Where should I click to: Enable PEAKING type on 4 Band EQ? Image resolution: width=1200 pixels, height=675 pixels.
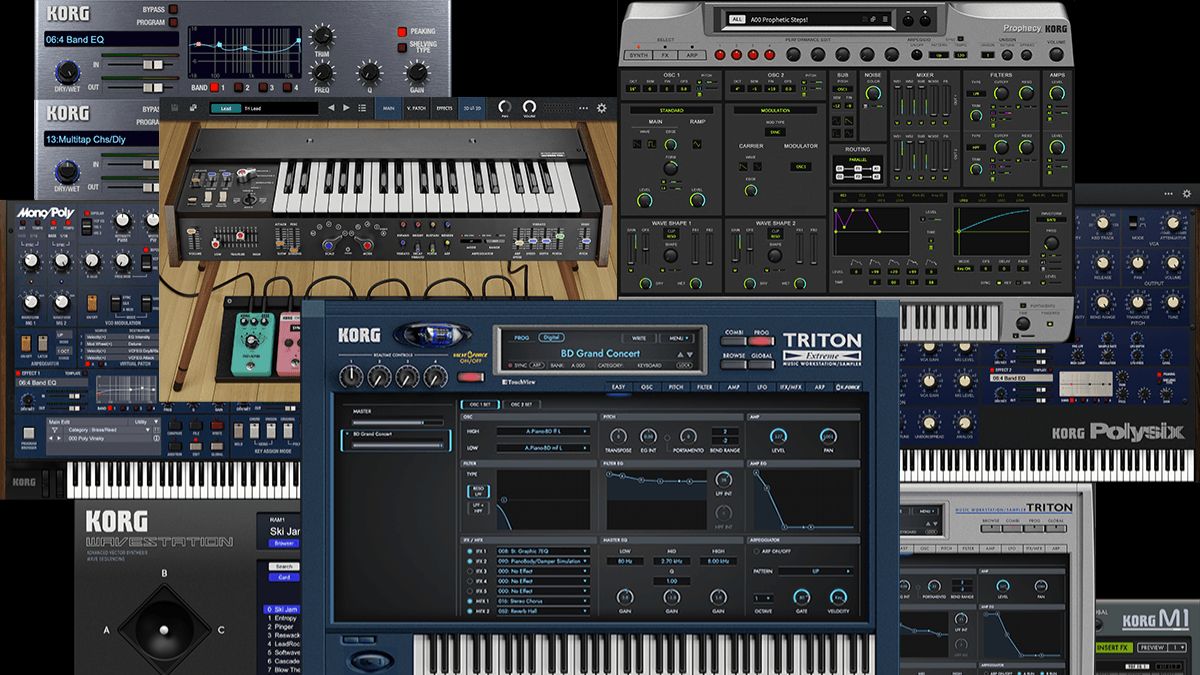(x=401, y=32)
